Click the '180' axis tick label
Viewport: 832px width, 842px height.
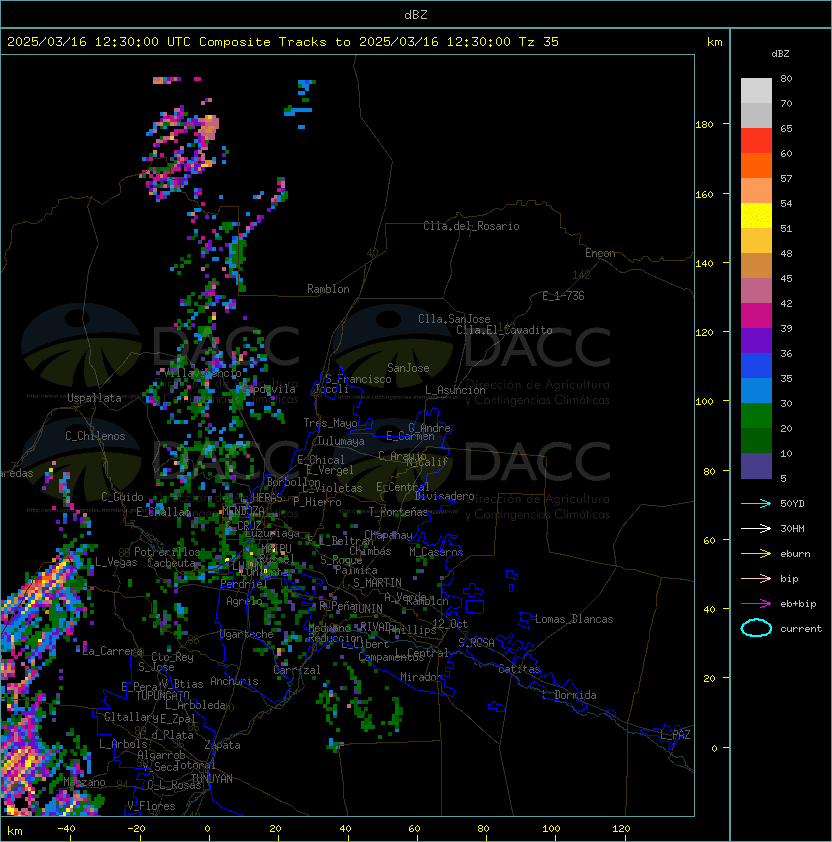tap(704, 125)
